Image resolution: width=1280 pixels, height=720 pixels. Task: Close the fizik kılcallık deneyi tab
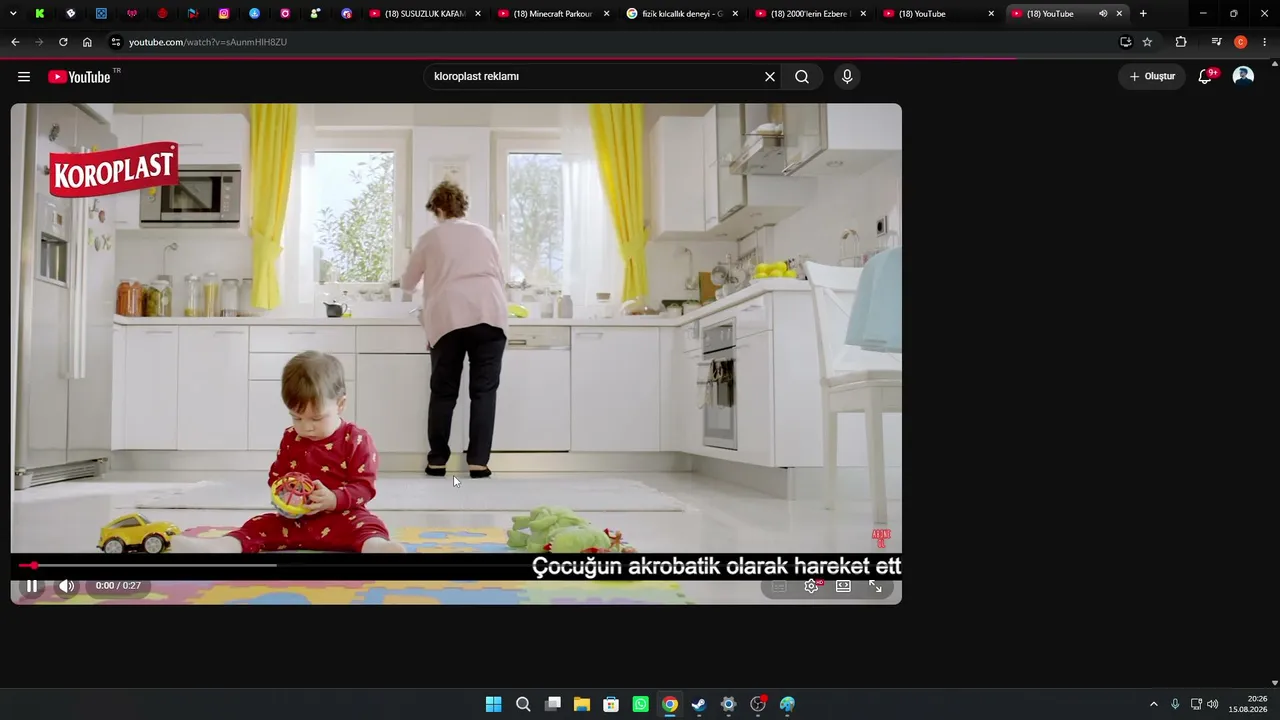735,14
